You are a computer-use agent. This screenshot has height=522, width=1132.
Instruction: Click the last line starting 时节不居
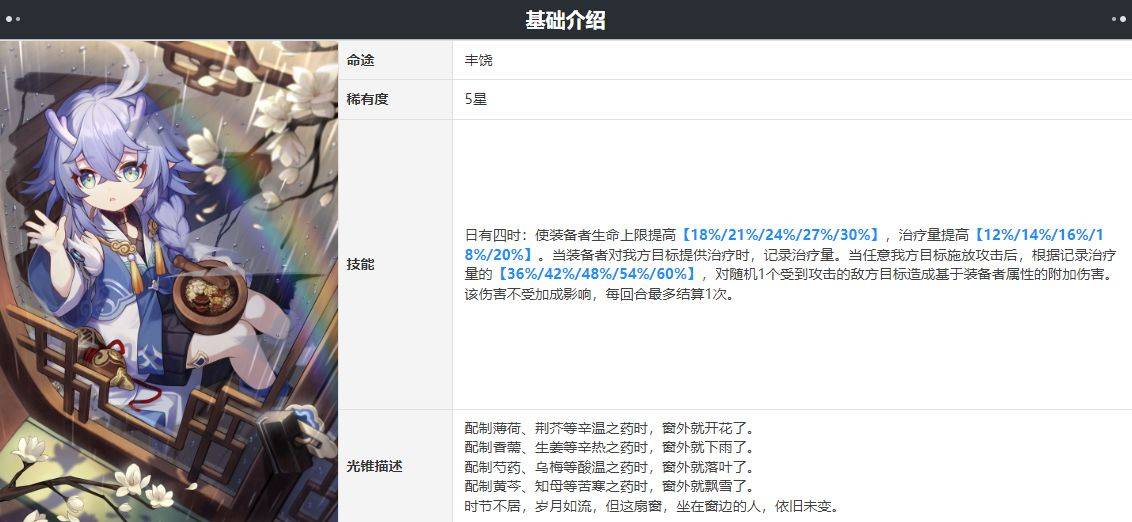(652, 507)
